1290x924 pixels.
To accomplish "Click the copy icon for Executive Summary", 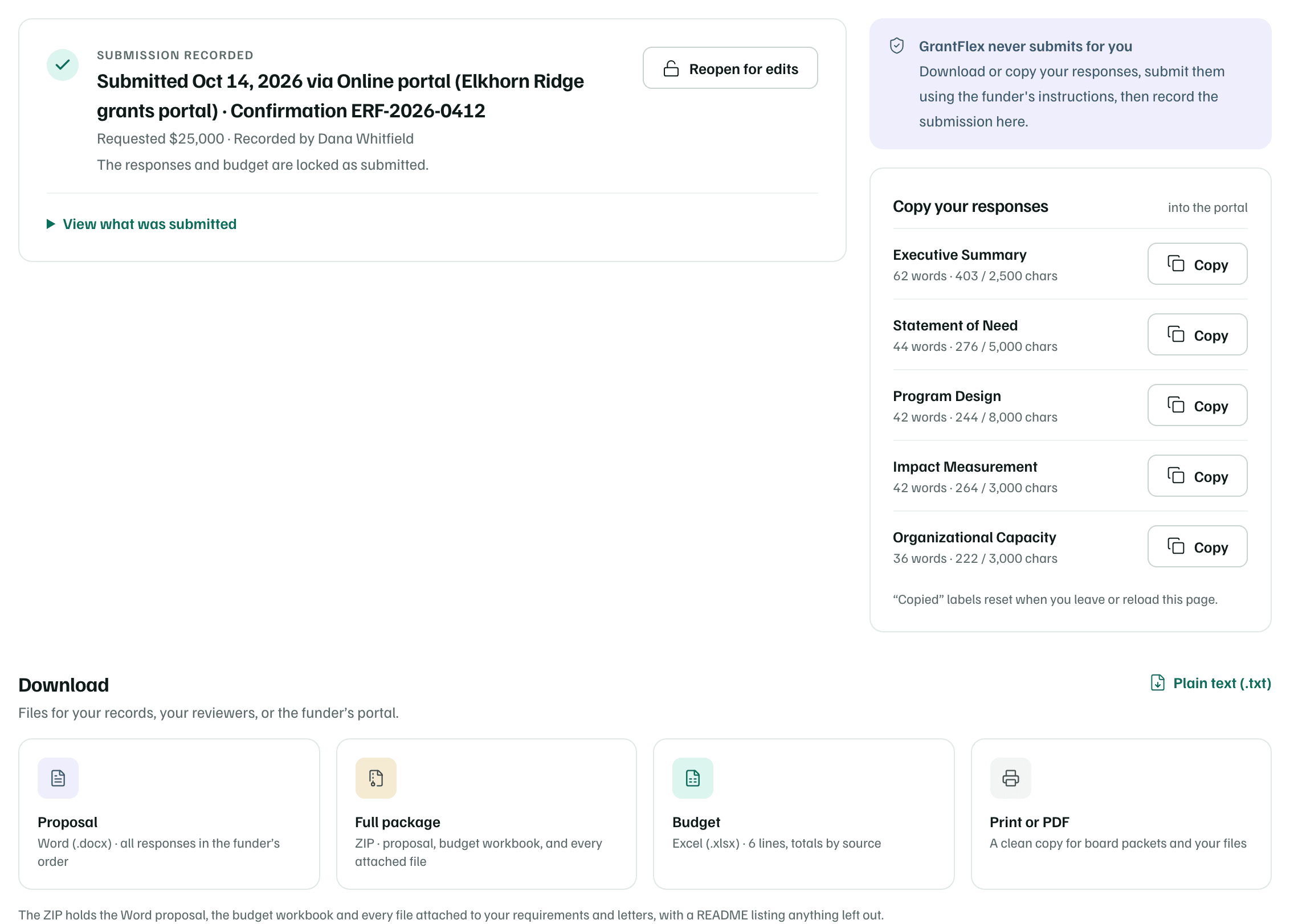I will point(1176,264).
